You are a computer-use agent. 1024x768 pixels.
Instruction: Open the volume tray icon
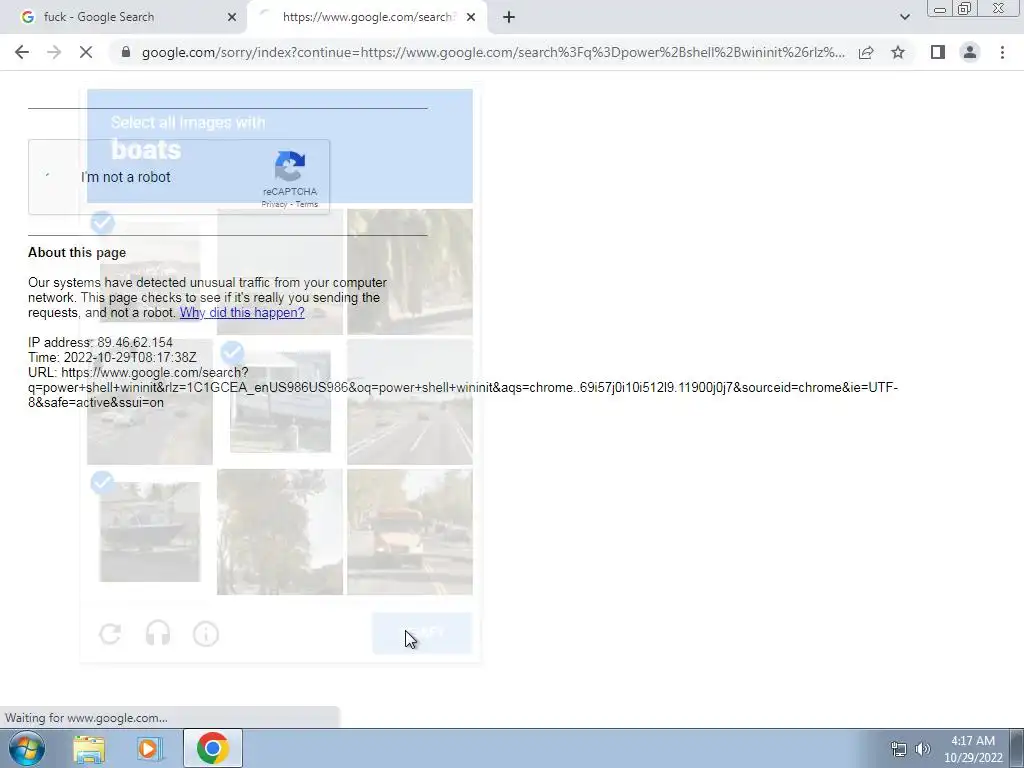pos(922,749)
